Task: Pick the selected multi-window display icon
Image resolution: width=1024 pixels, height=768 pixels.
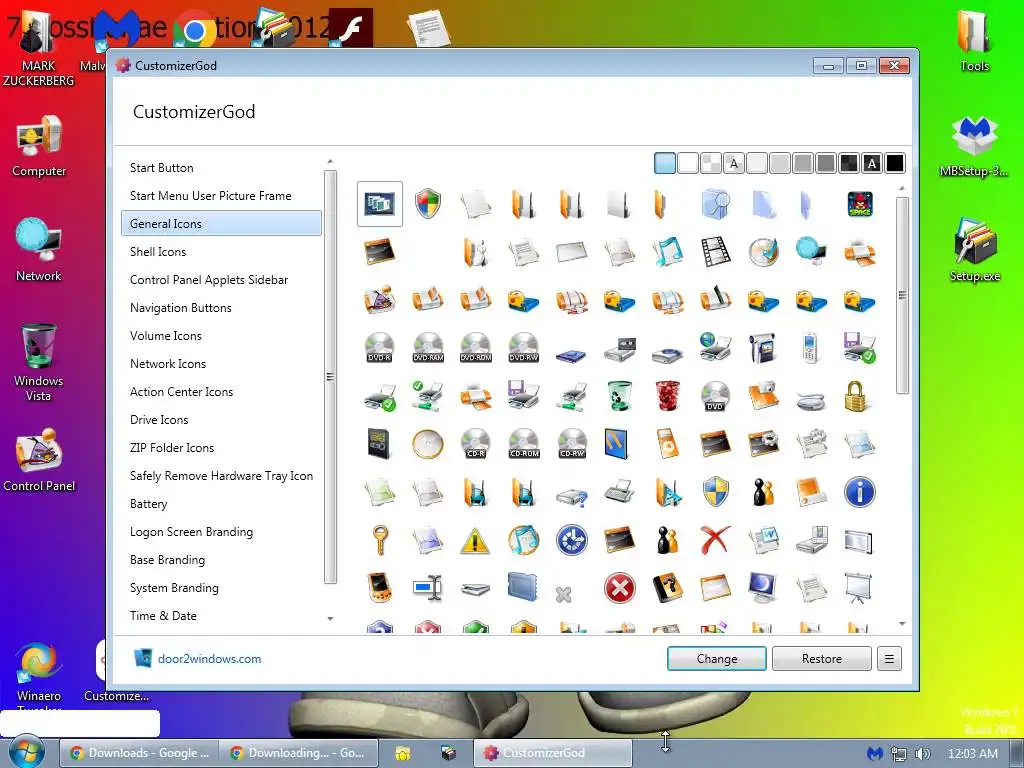Action: (x=379, y=204)
